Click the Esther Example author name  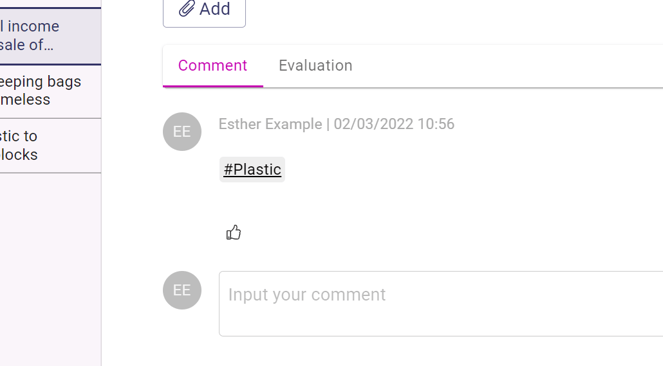coord(270,124)
